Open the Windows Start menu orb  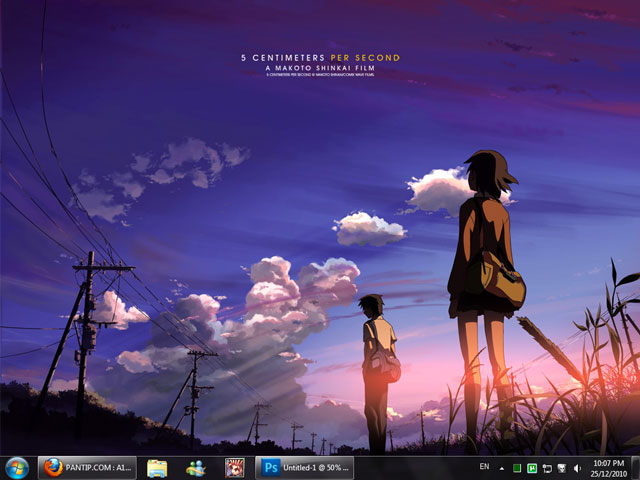tap(17, 468)
